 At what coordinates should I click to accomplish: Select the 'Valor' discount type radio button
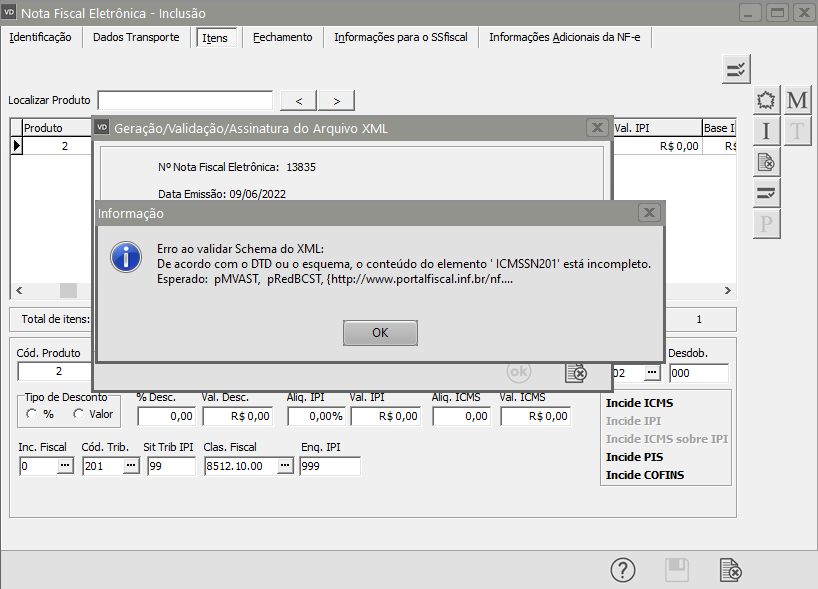click(x=79, y=414)
